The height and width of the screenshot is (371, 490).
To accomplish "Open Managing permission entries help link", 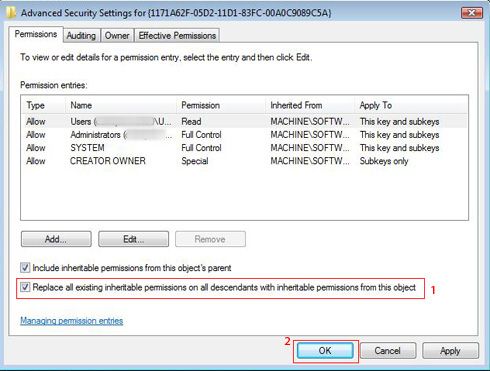I will pos(72,321).
